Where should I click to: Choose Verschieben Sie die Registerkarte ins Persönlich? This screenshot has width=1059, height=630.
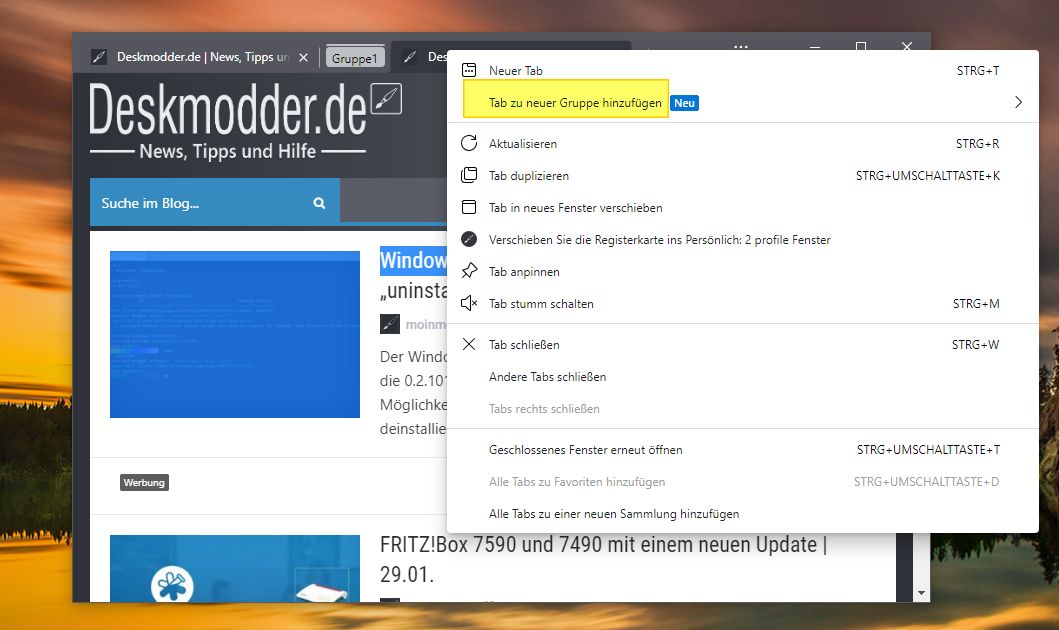[x=743, y=239]
